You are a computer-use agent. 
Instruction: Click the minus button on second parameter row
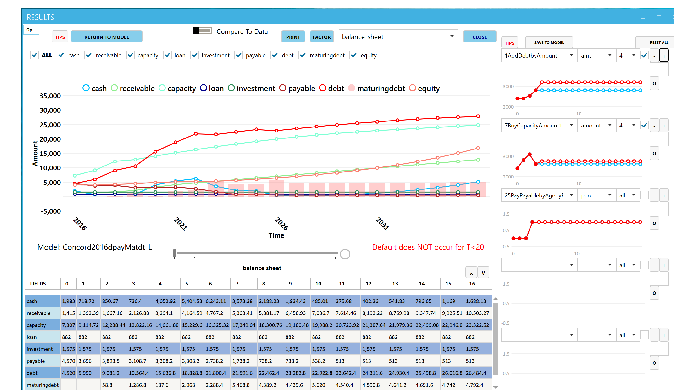pos(654,125)
